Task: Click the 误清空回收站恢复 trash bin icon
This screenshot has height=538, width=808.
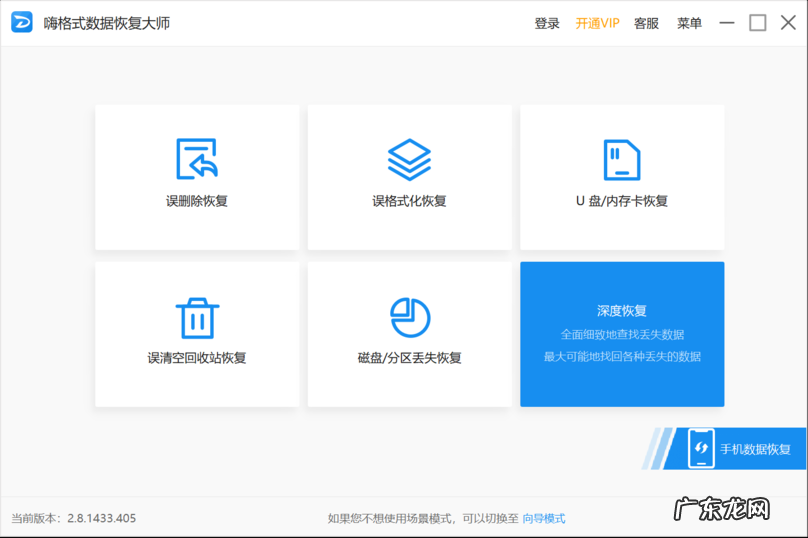Action: point(197,318)
